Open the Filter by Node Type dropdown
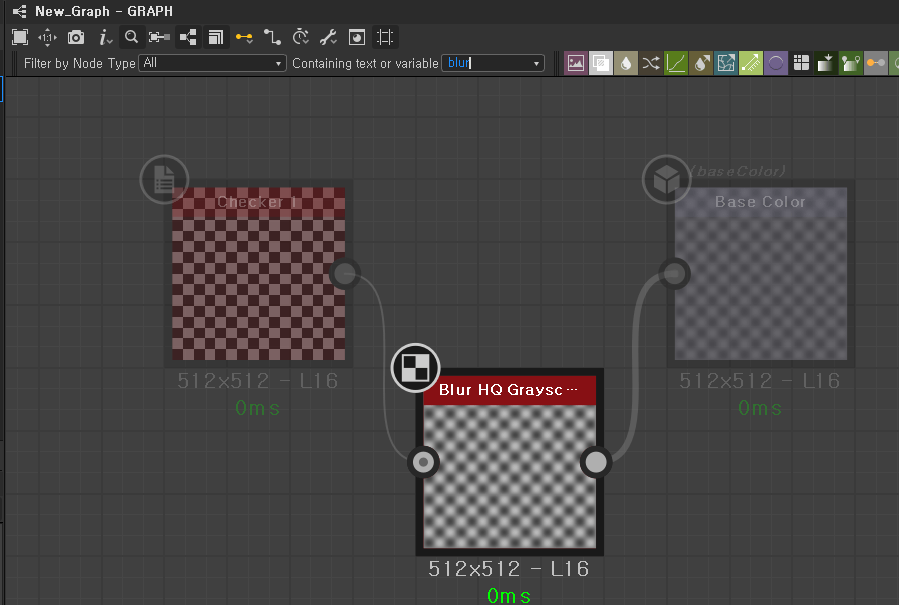The height and width of the screenshot is (605, 899). pyautogui.click(x=212, y=62)
